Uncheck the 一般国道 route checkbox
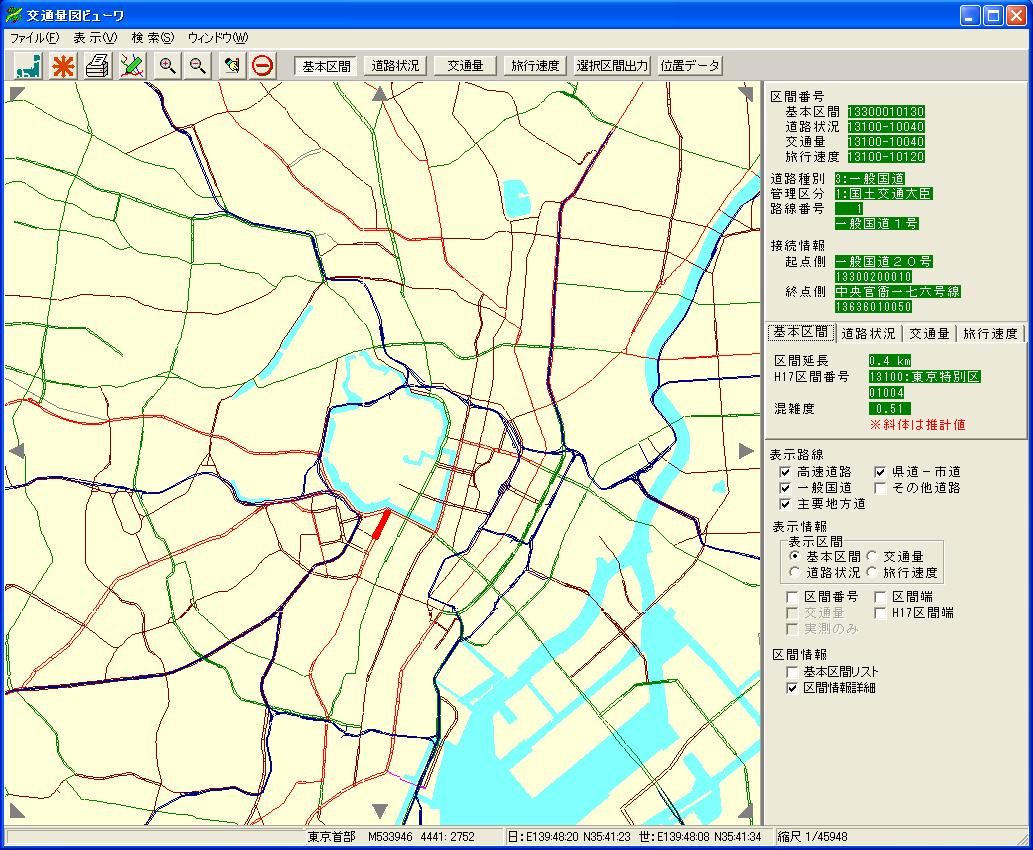 point(785,488)
